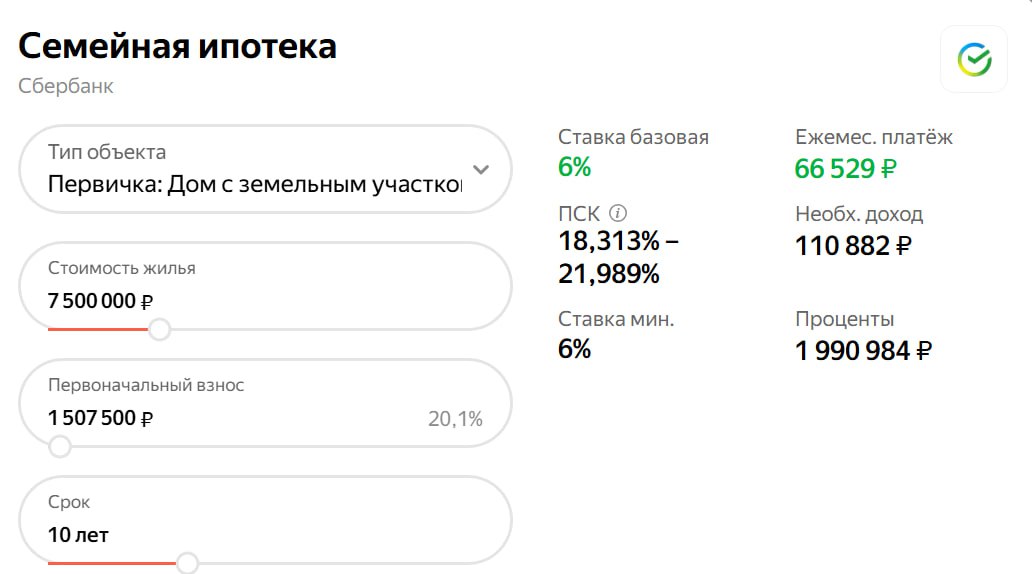Click the Первоначальный взнос slider handle
This screenshot has width=1032, height=574.
pyautogui.click(x=60, y=446)
